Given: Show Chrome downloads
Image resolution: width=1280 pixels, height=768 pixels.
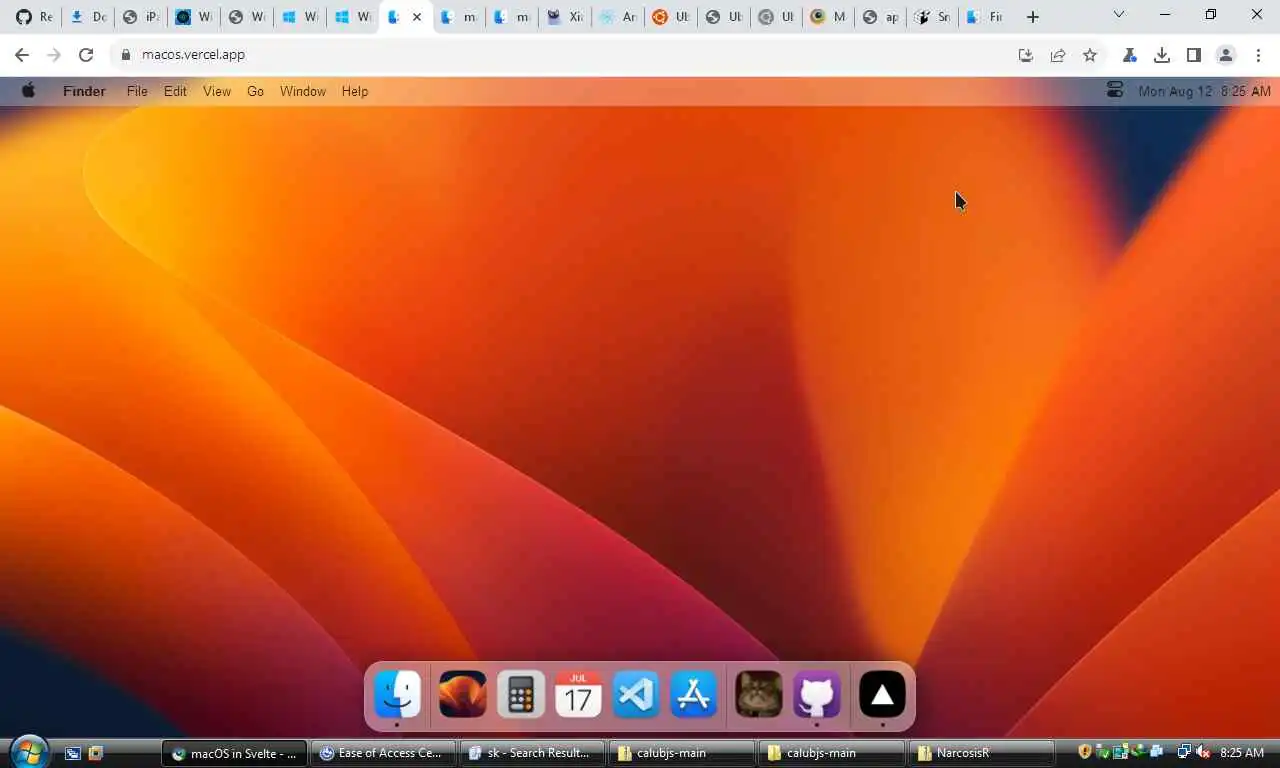Looking at the screenshot, I should click(1162, 55).
